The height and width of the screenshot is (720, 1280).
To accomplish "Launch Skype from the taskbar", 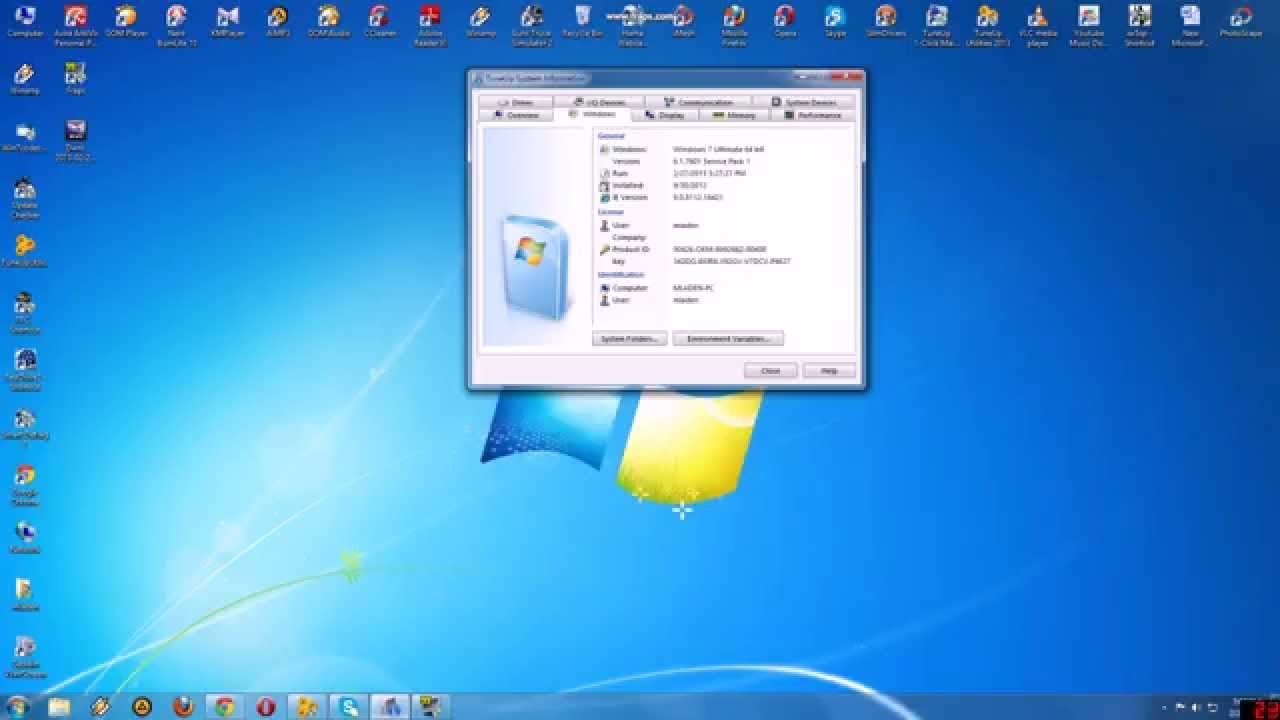I will (x=348, y=706).
